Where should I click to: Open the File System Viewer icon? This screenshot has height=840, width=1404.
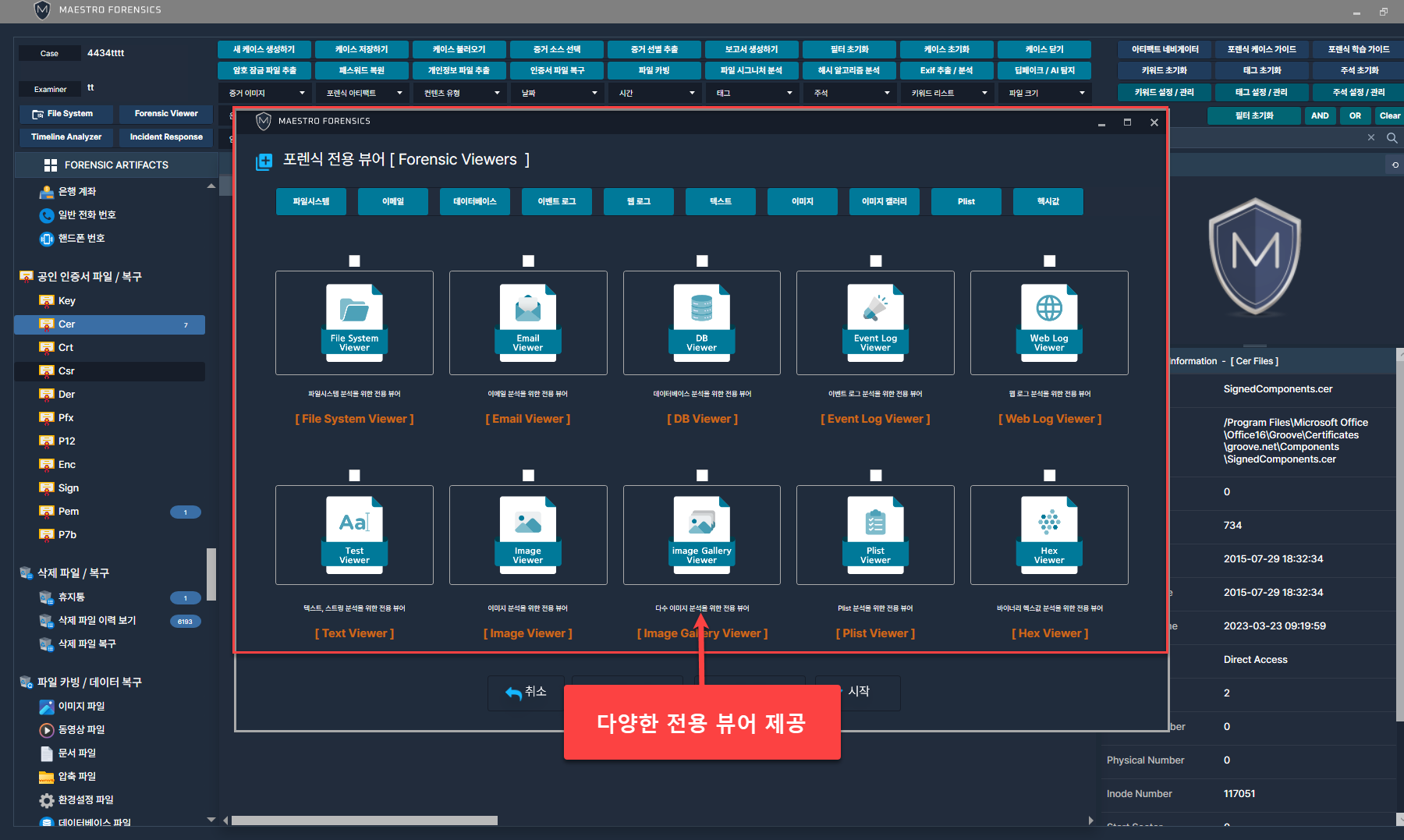click(x=354, y=323)
